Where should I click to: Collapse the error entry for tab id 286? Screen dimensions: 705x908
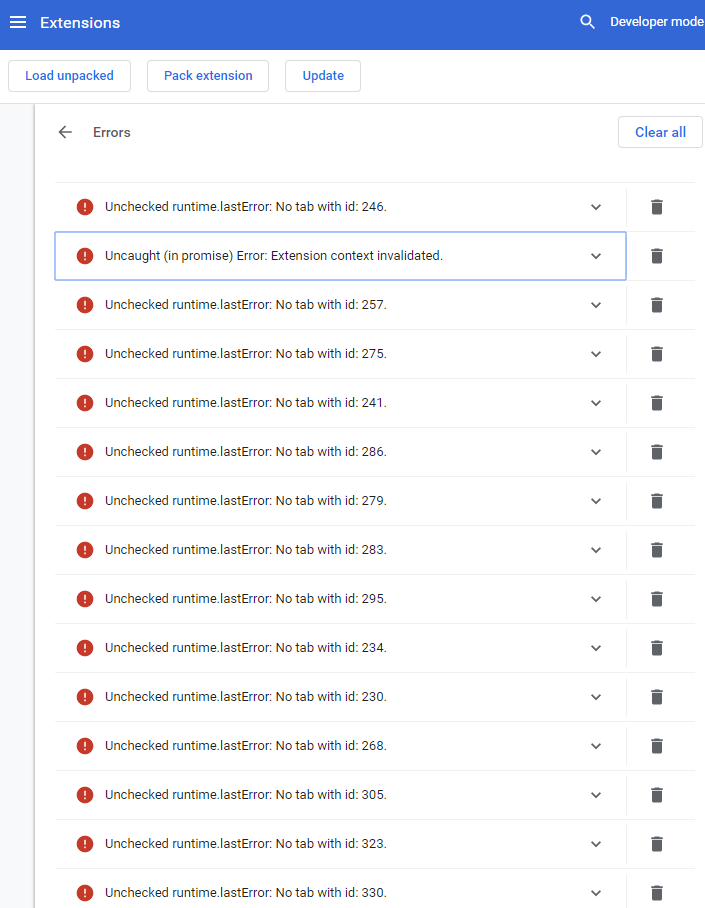[596, 452]
